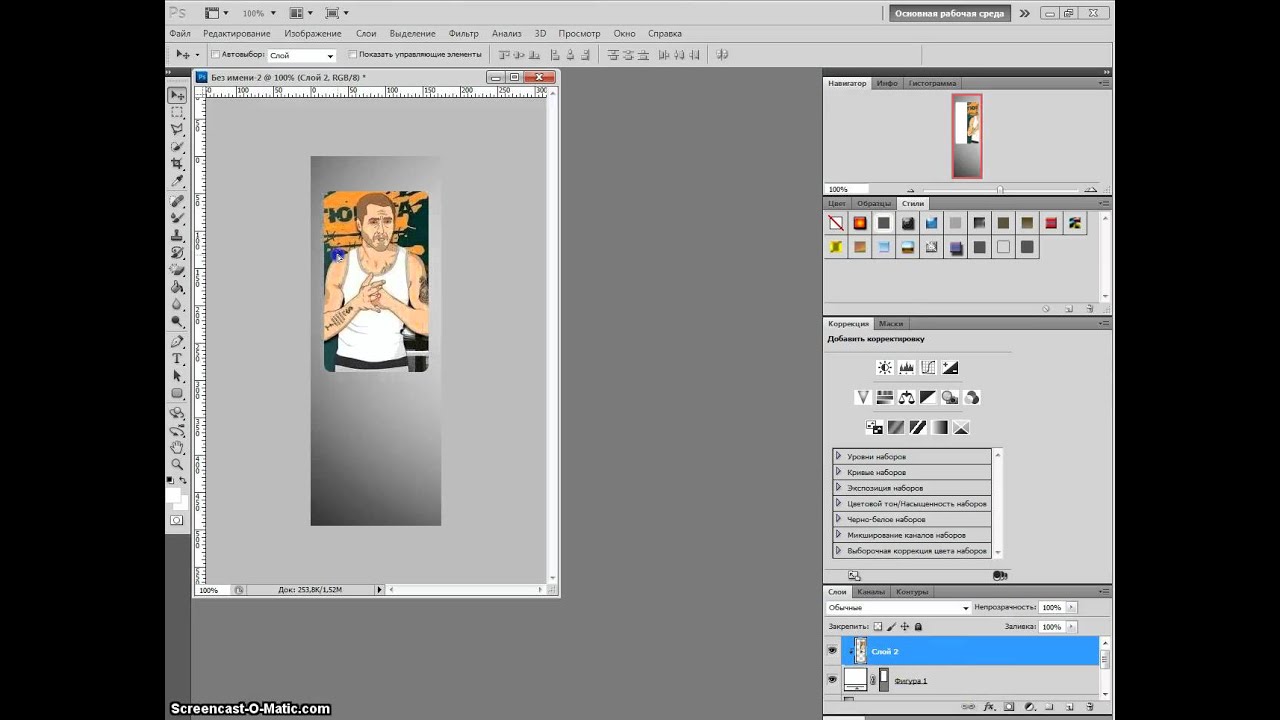Switch to the Гистограмма tab
This screenshot has height=720, width=1280.
[x=932, y=83]
